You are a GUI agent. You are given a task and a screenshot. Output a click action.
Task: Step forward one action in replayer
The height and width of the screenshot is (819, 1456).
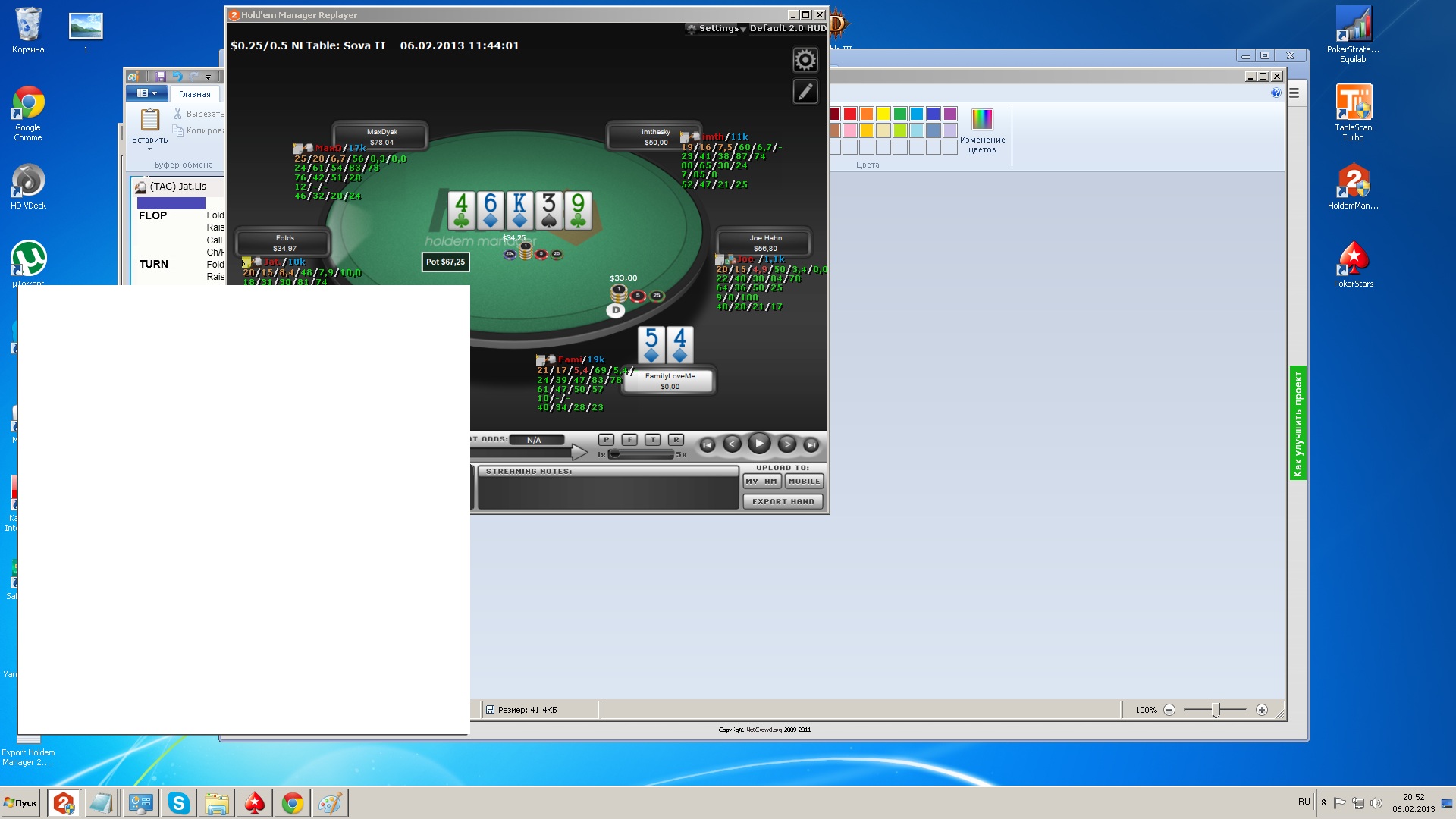tap(787, 444)
